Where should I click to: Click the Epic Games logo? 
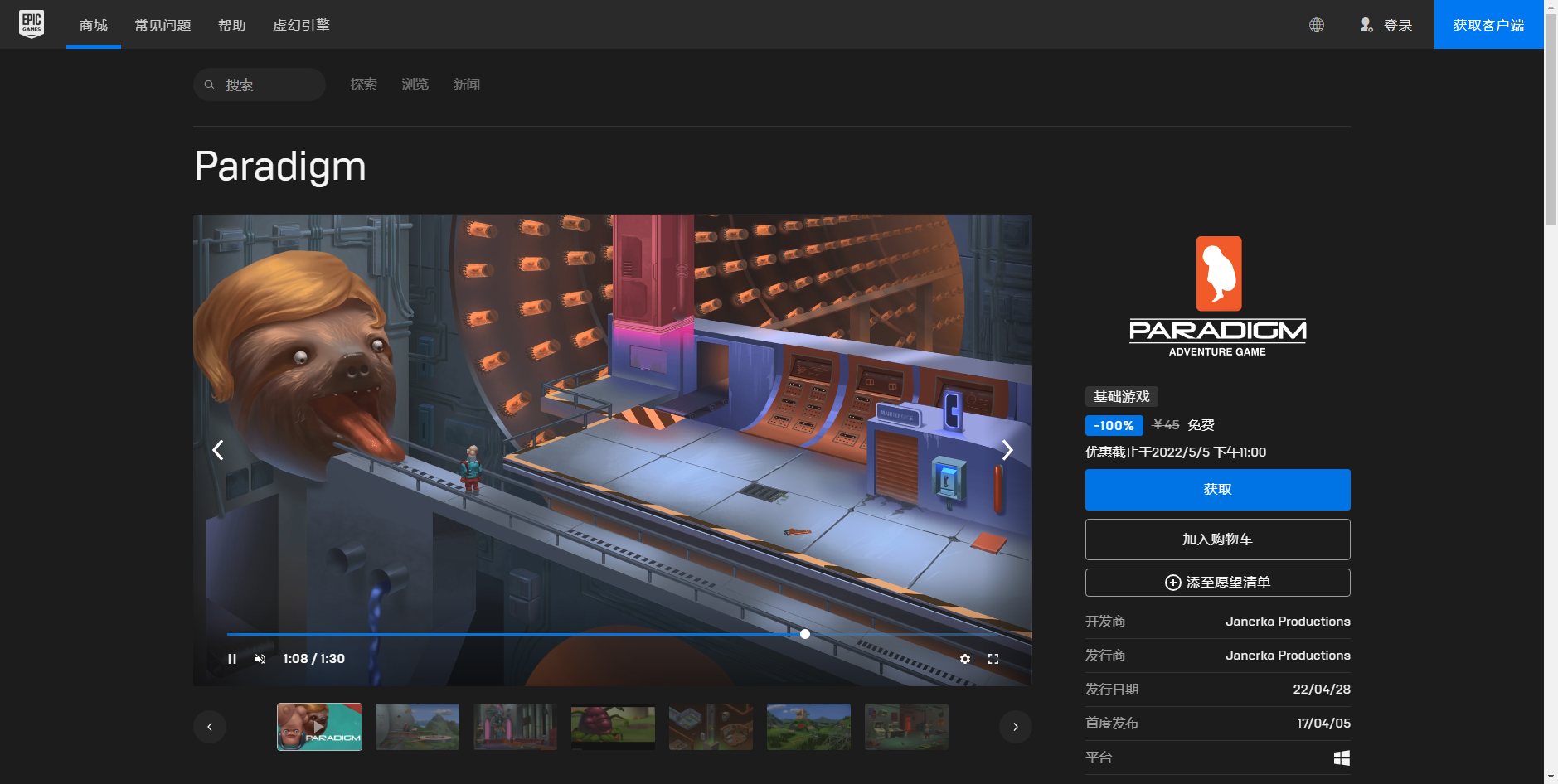[x=32, y=24]
